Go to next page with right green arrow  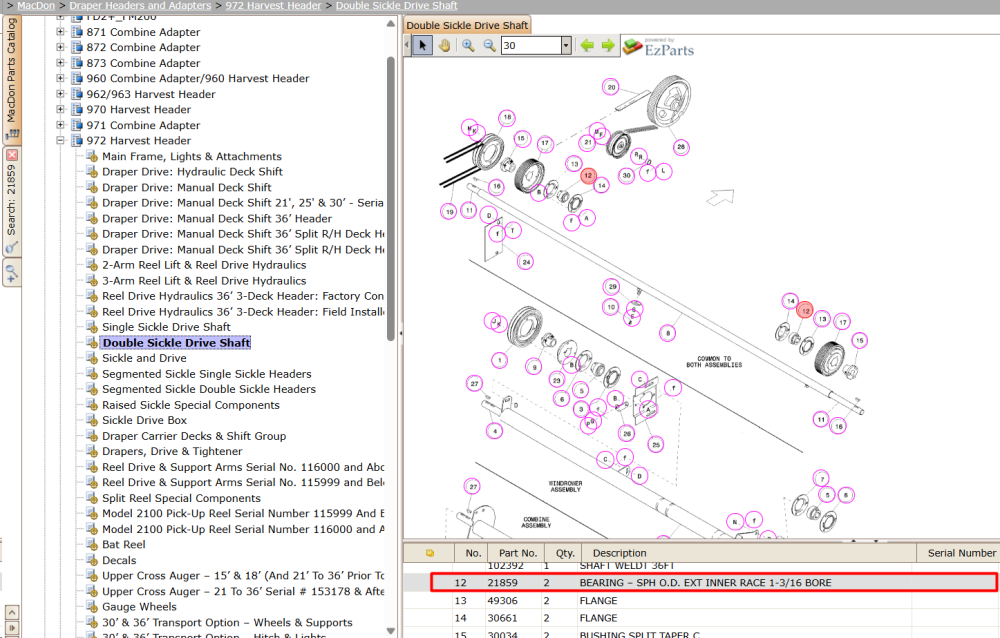click(x=608, y=45)
